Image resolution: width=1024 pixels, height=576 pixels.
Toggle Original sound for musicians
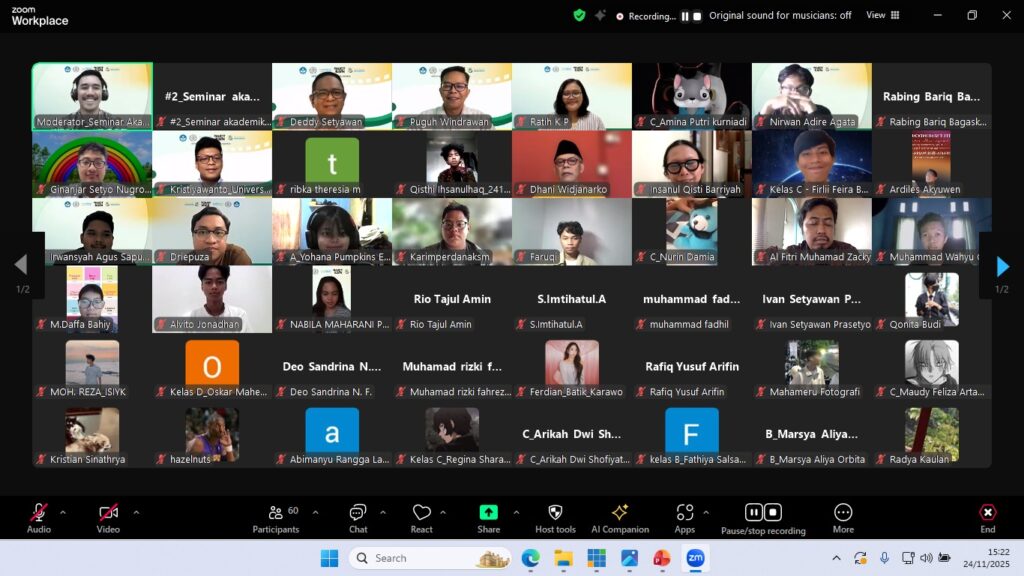point(780,16)
